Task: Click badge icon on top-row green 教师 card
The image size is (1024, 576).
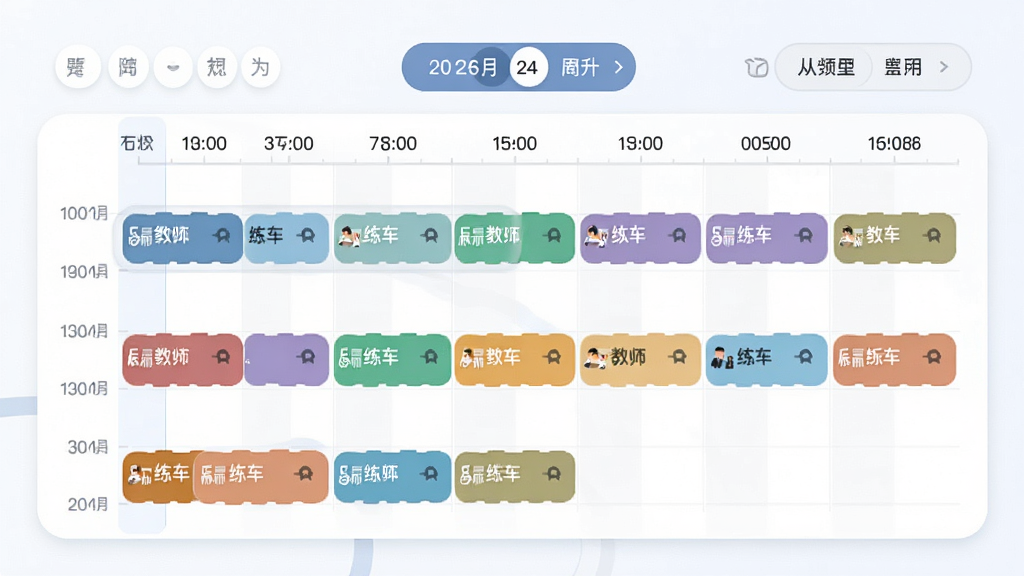Action: pos(553,235)
